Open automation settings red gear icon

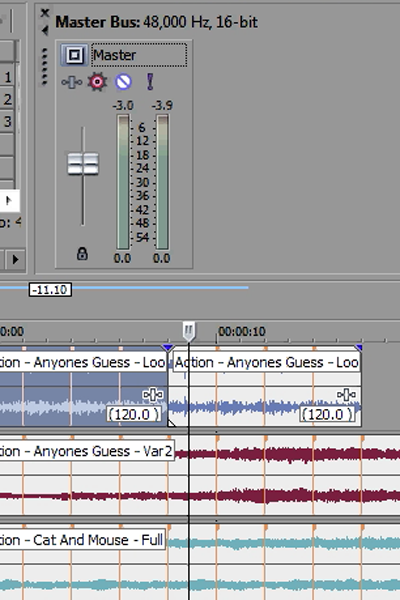click(x=97, y=82)
